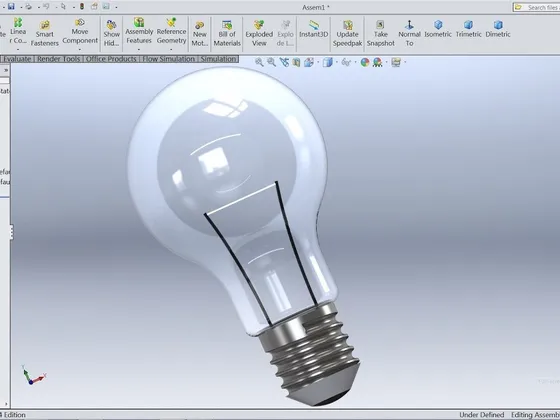Switch to Dimetric view
Viewport: 560px width, 420px height.
498,29
